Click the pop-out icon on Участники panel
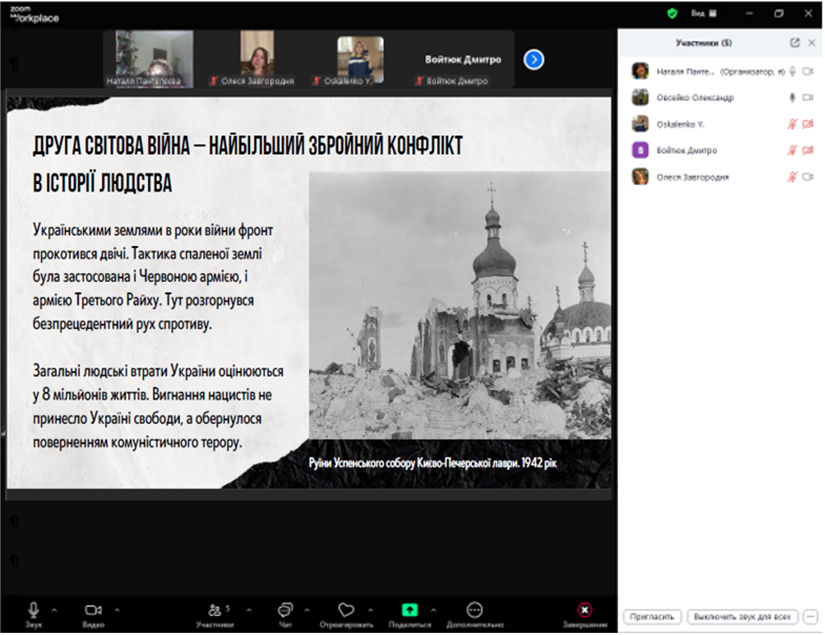Viewport: 825px width, 635px height. pyautogui.click(x=795, y=43)
